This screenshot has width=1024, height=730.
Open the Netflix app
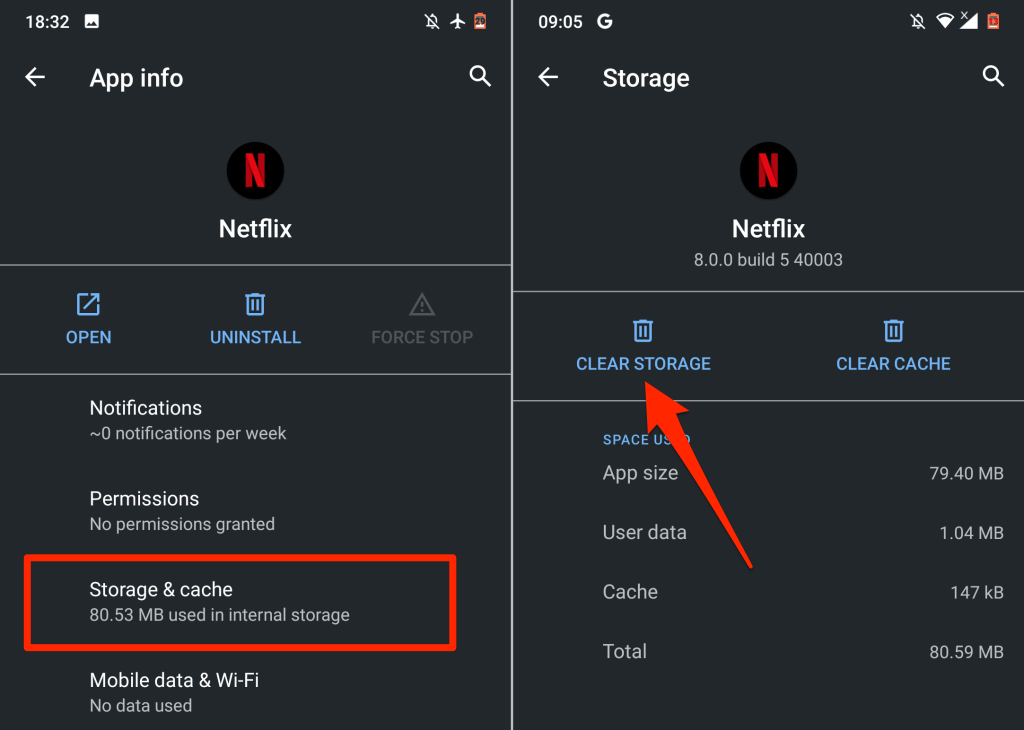click(89, 318)
